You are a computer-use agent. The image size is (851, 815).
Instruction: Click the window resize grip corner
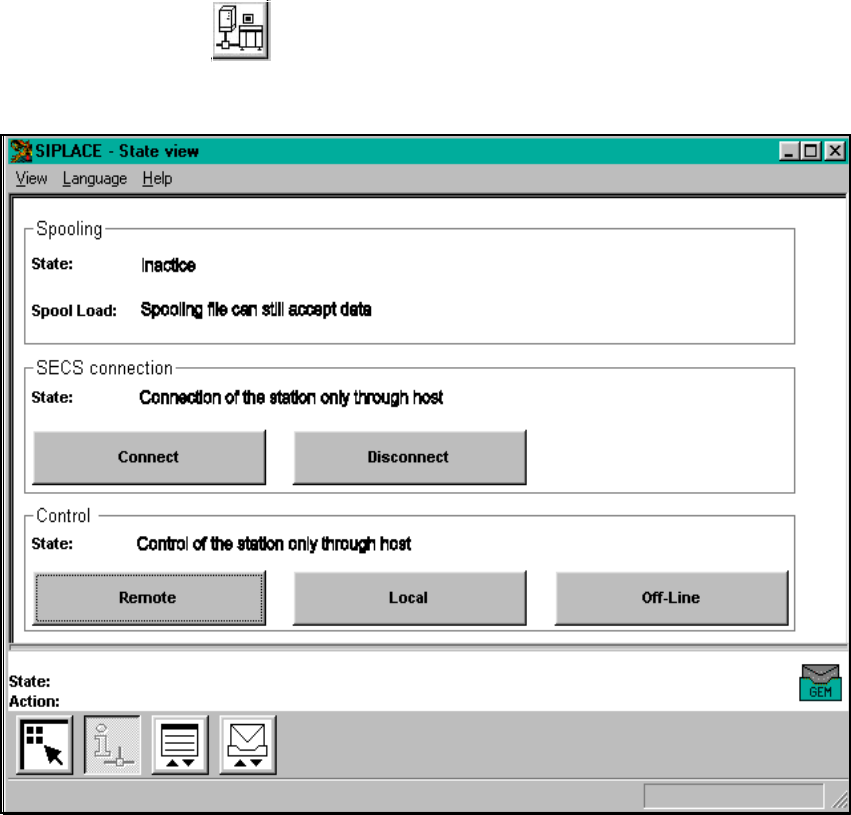(x=840, y=799)
